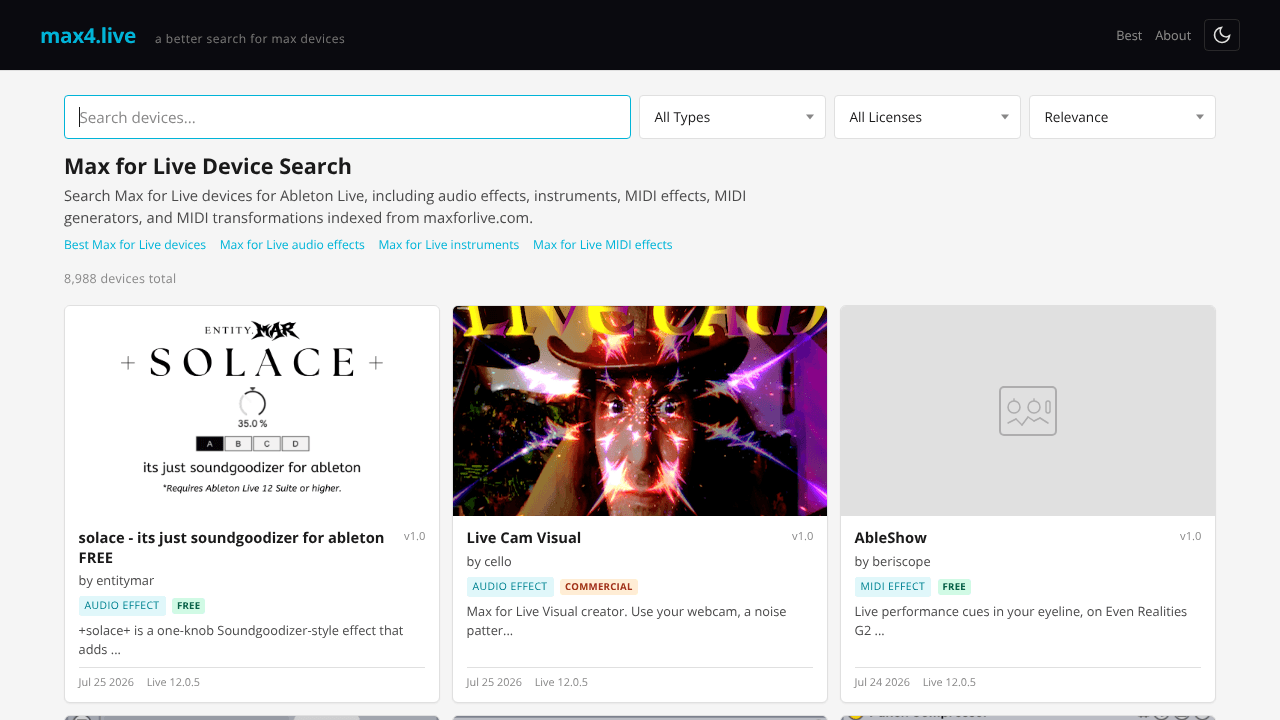Click the solace card description text
1280x720 pixels.
[x=241, y=640]
